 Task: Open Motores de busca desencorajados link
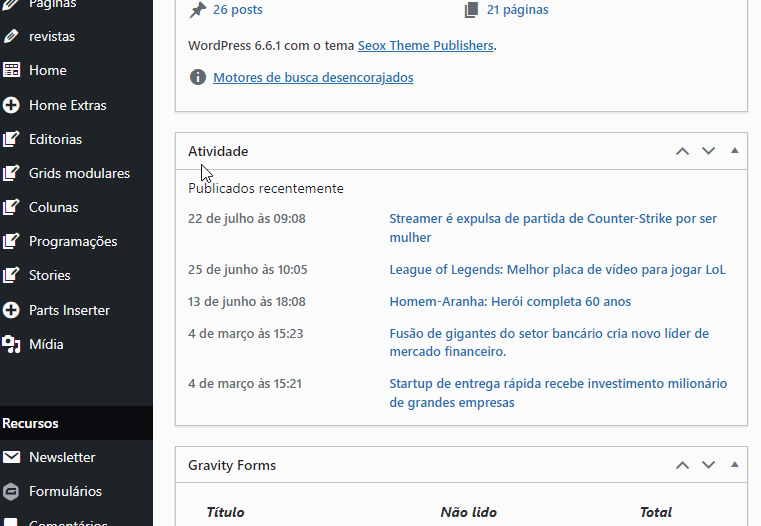[x=313, y=78]
